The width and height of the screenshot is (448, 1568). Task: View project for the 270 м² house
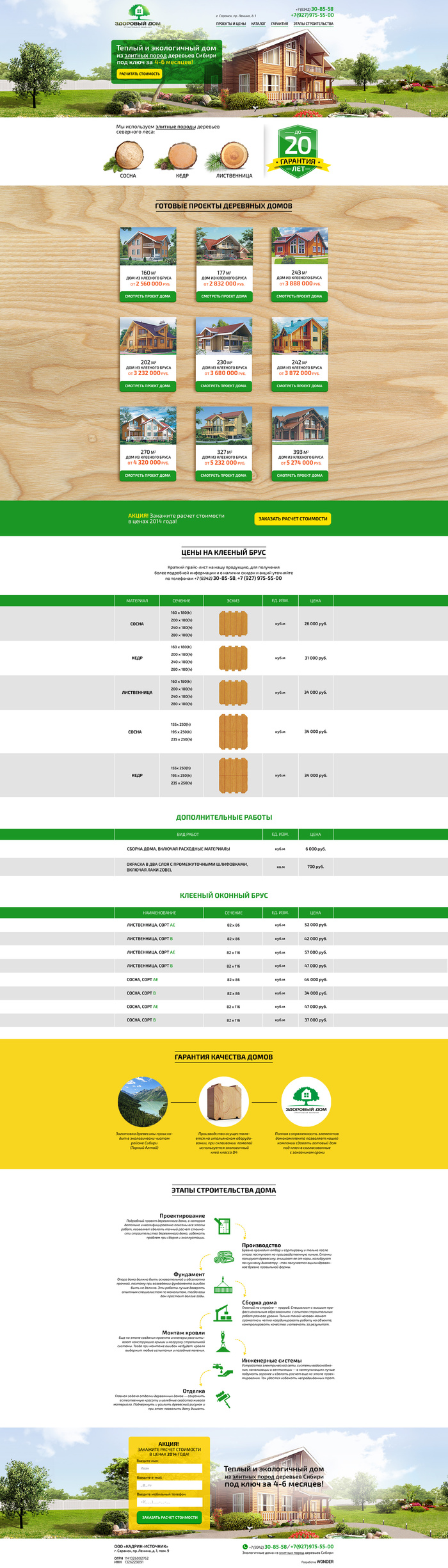pyautogui.click(x=148, y=476)
